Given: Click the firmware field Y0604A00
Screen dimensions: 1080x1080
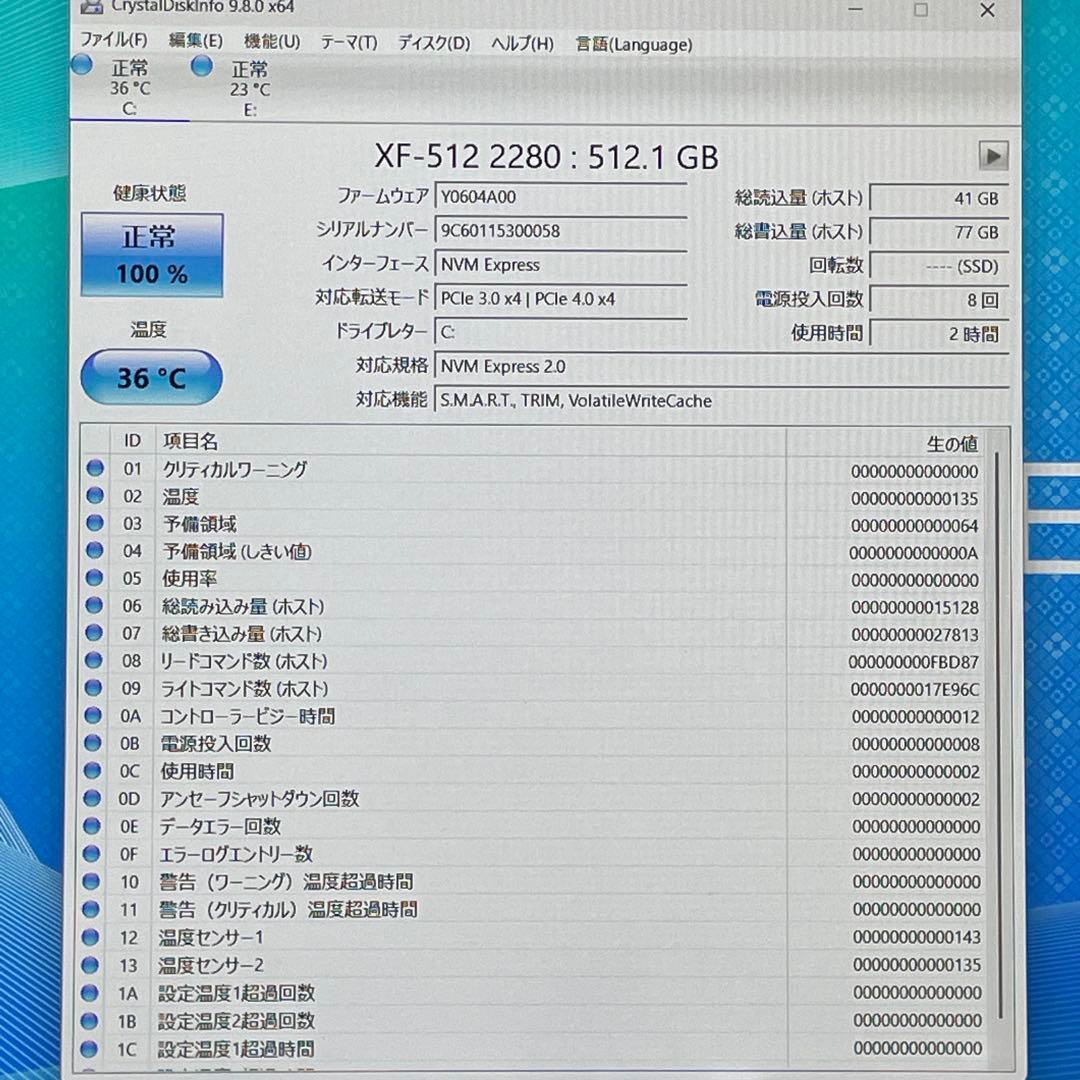Looking at the screenshot, I should (x=561, y=197).
